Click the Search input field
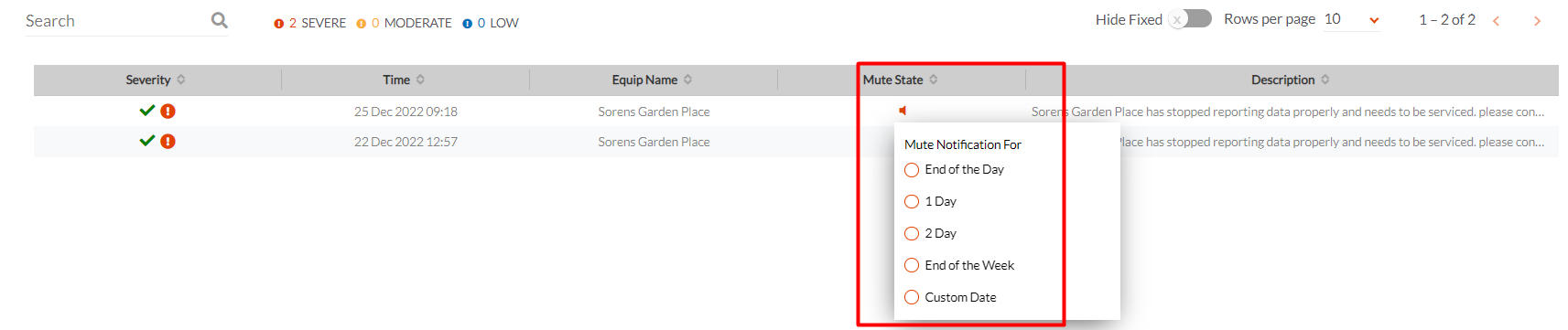Viewport: 1568px width, 330px height. tap(114, 21)
